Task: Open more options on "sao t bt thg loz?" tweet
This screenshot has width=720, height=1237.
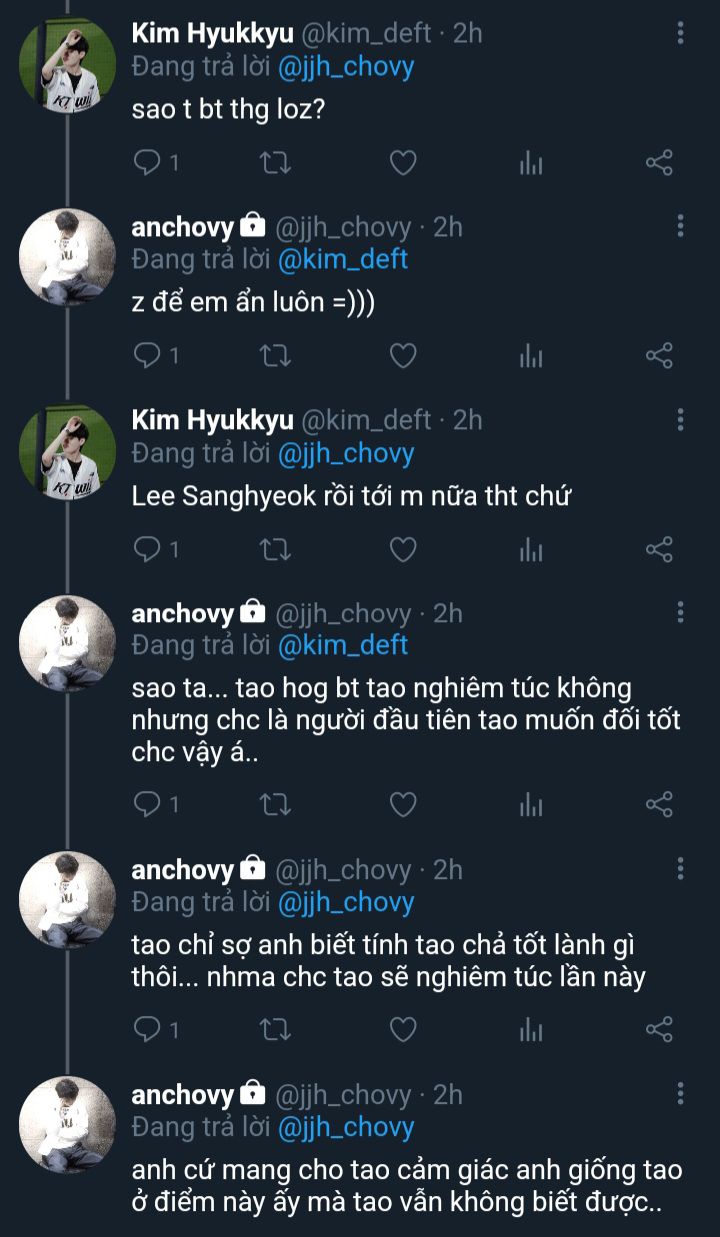Action: [x=681, y=33]
